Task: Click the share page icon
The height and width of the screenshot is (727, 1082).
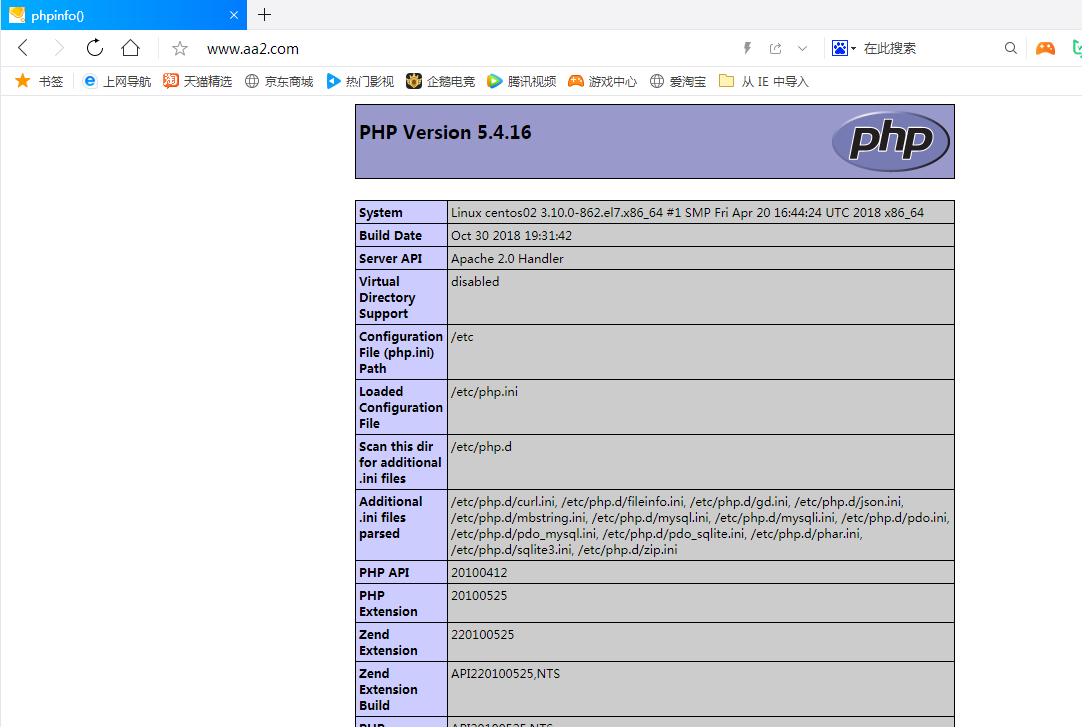Action: click(x=776, y=48)
